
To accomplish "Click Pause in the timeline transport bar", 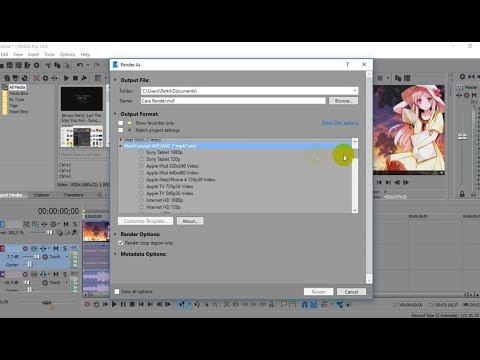I will click(123, 304).
